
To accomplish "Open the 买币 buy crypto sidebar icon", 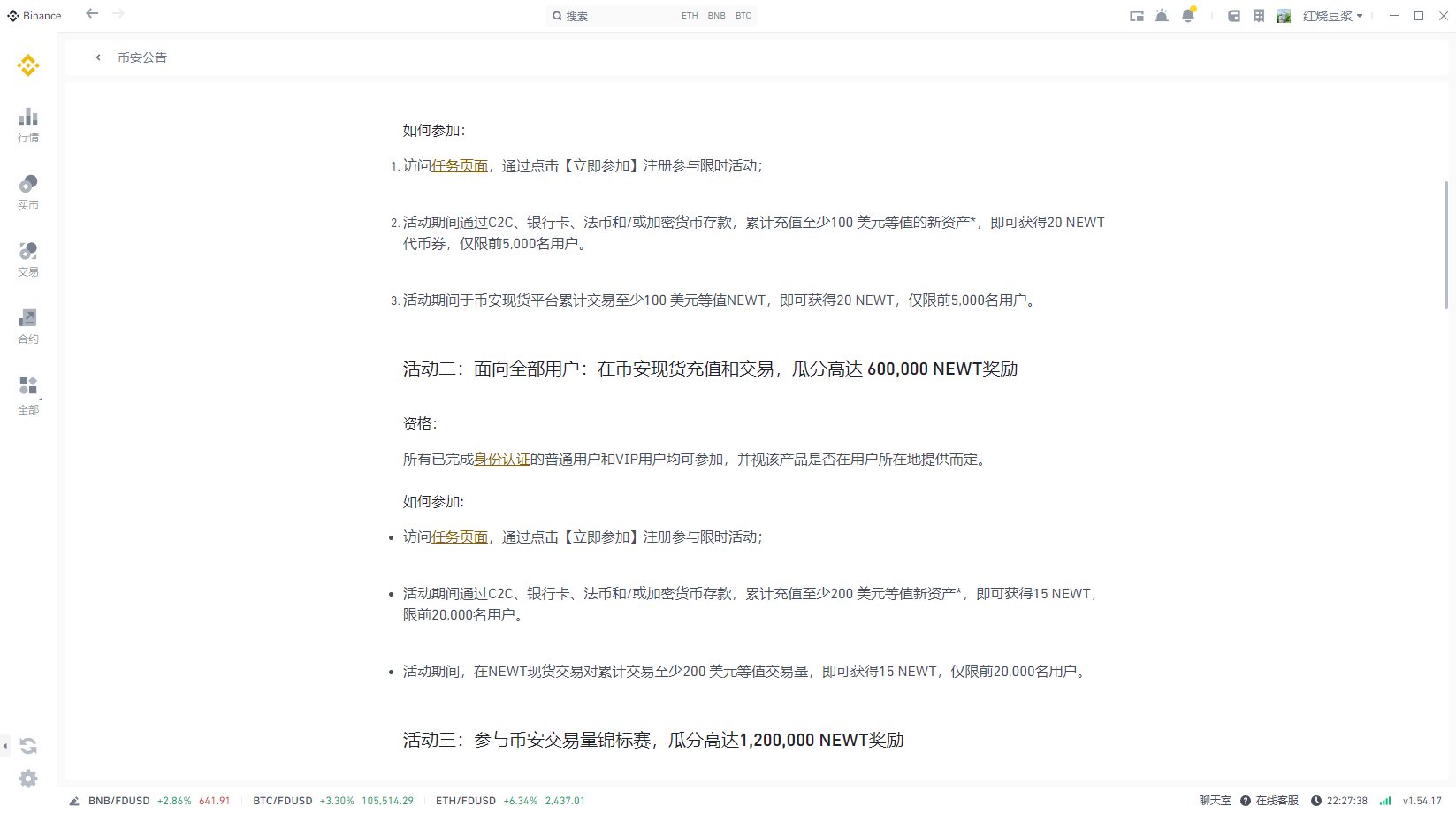I will (x=28, y=192).
